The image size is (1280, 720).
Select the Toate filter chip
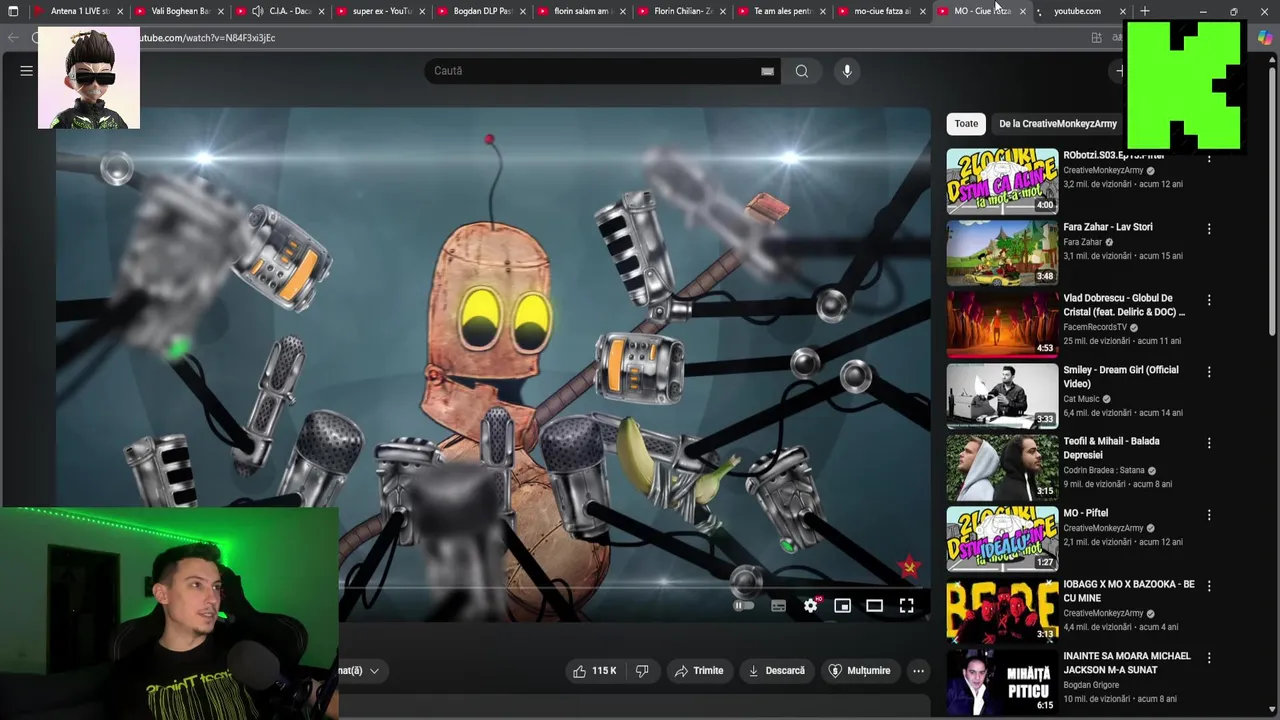966,124
